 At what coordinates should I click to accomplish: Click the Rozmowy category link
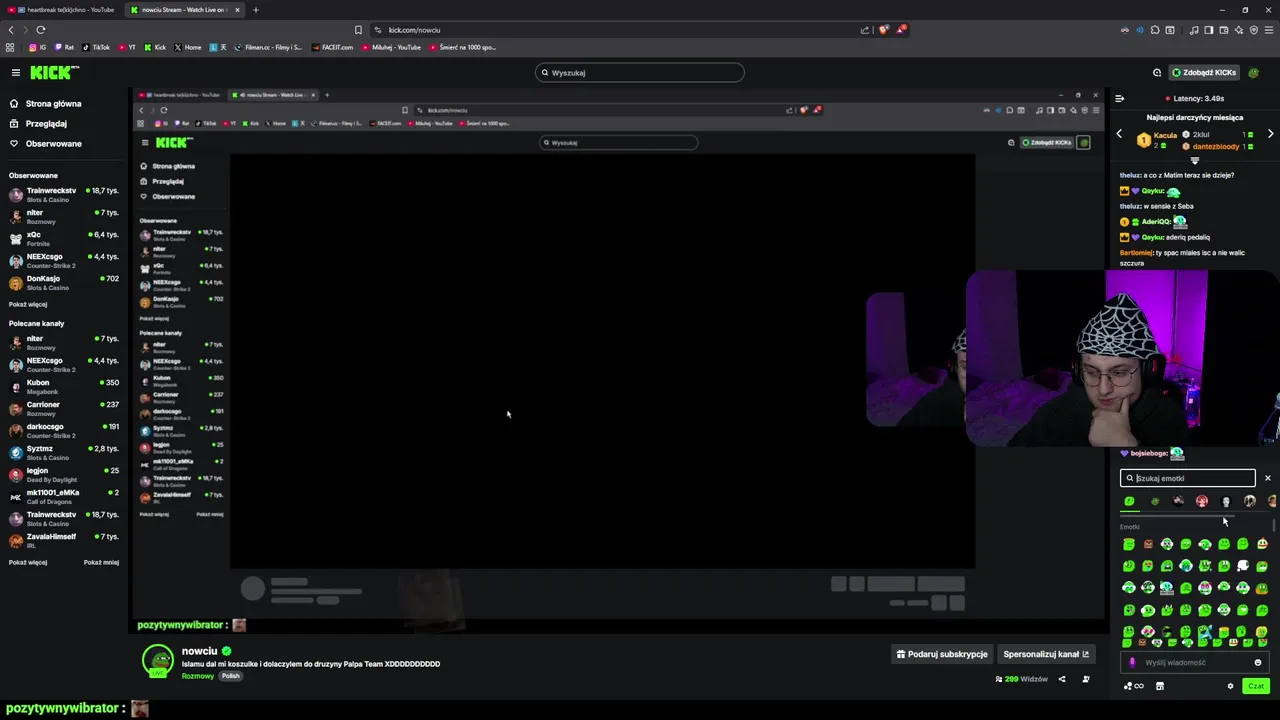click(x=197, y=676)
